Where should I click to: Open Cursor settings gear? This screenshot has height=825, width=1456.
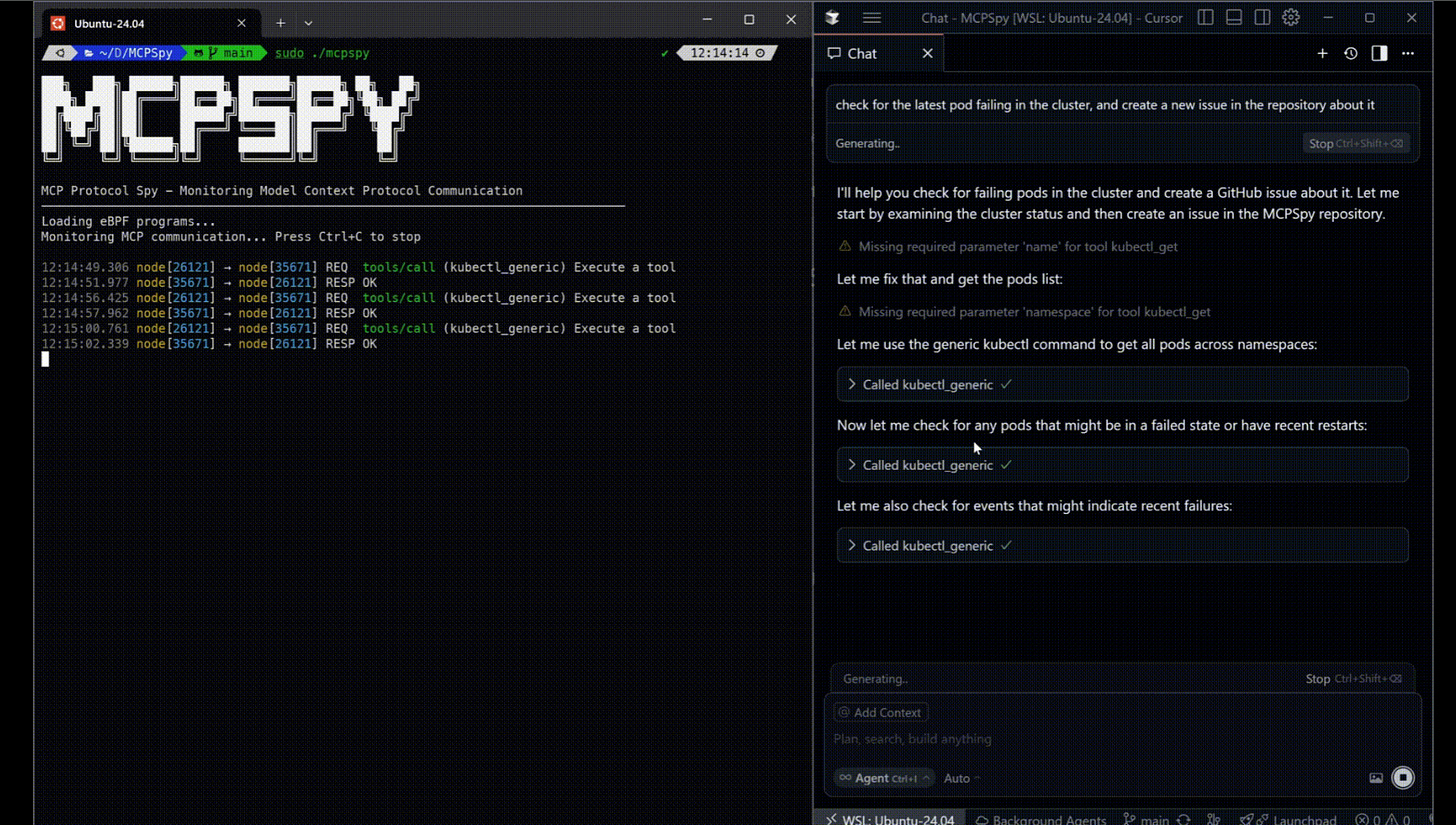[1291, 18]
